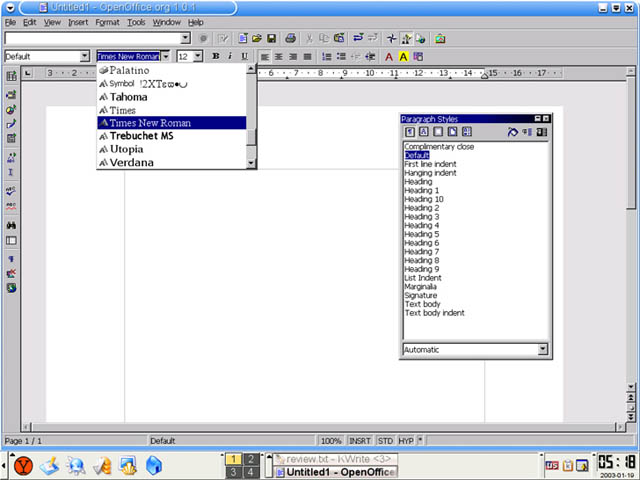This screenshot has width=640, height=480.
Task: Collapse the font name dropdown arrow
Action: (x=165, y=56)
